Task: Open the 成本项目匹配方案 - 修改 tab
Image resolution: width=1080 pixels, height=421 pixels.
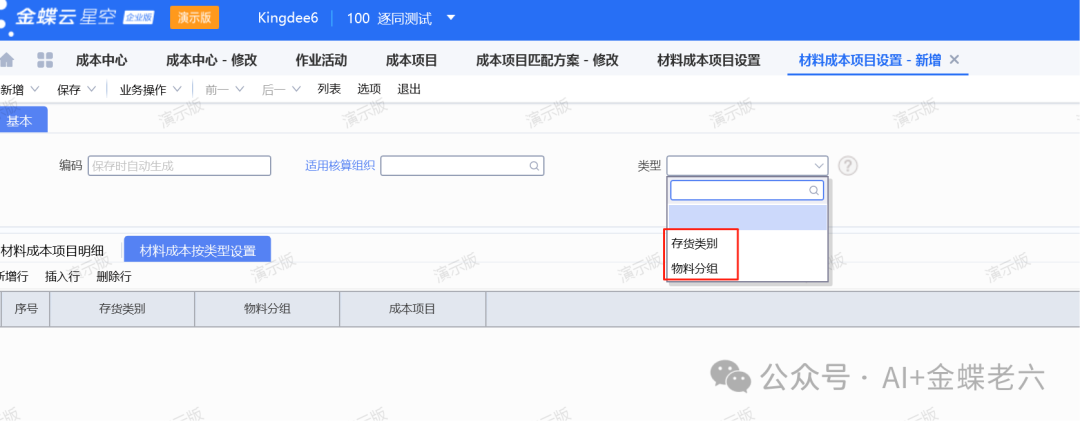Action: click(x=547, y=60)
